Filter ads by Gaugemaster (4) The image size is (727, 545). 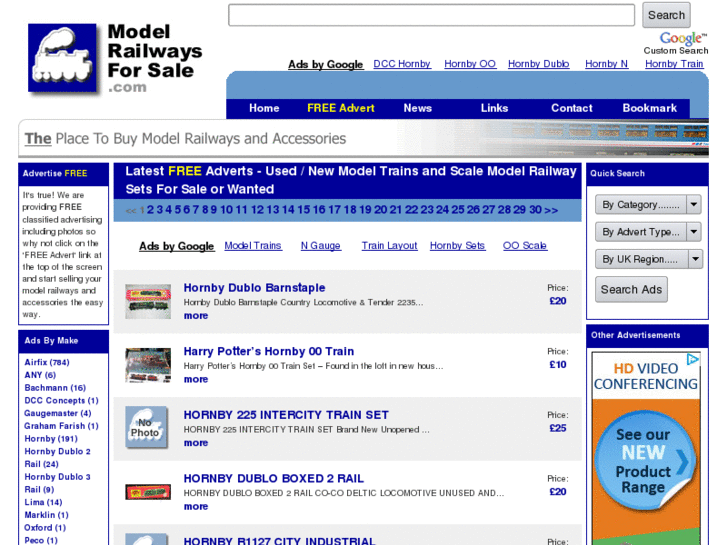(x=57, y=413)
